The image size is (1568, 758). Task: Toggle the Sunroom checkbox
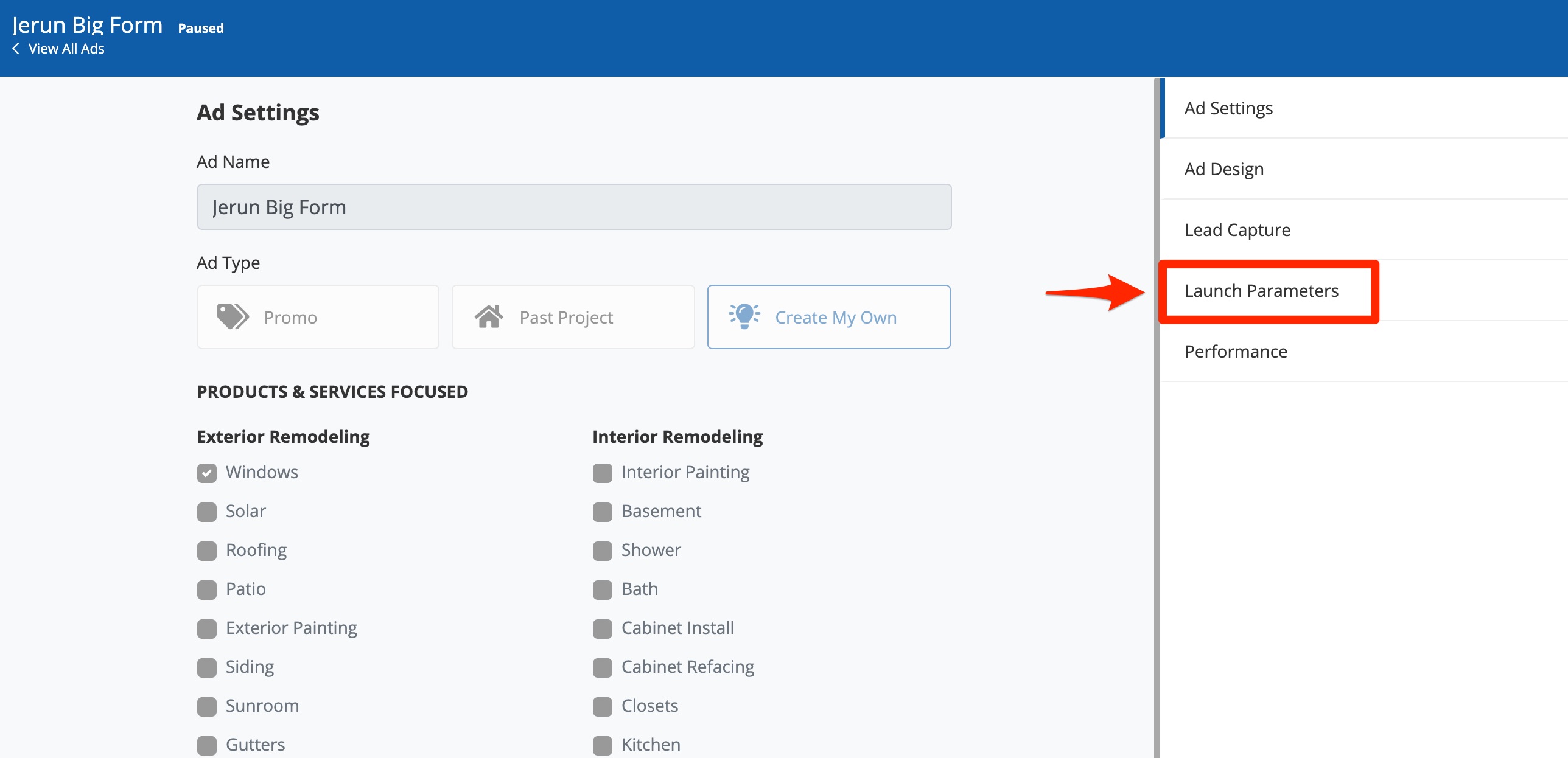click(207, 706)
